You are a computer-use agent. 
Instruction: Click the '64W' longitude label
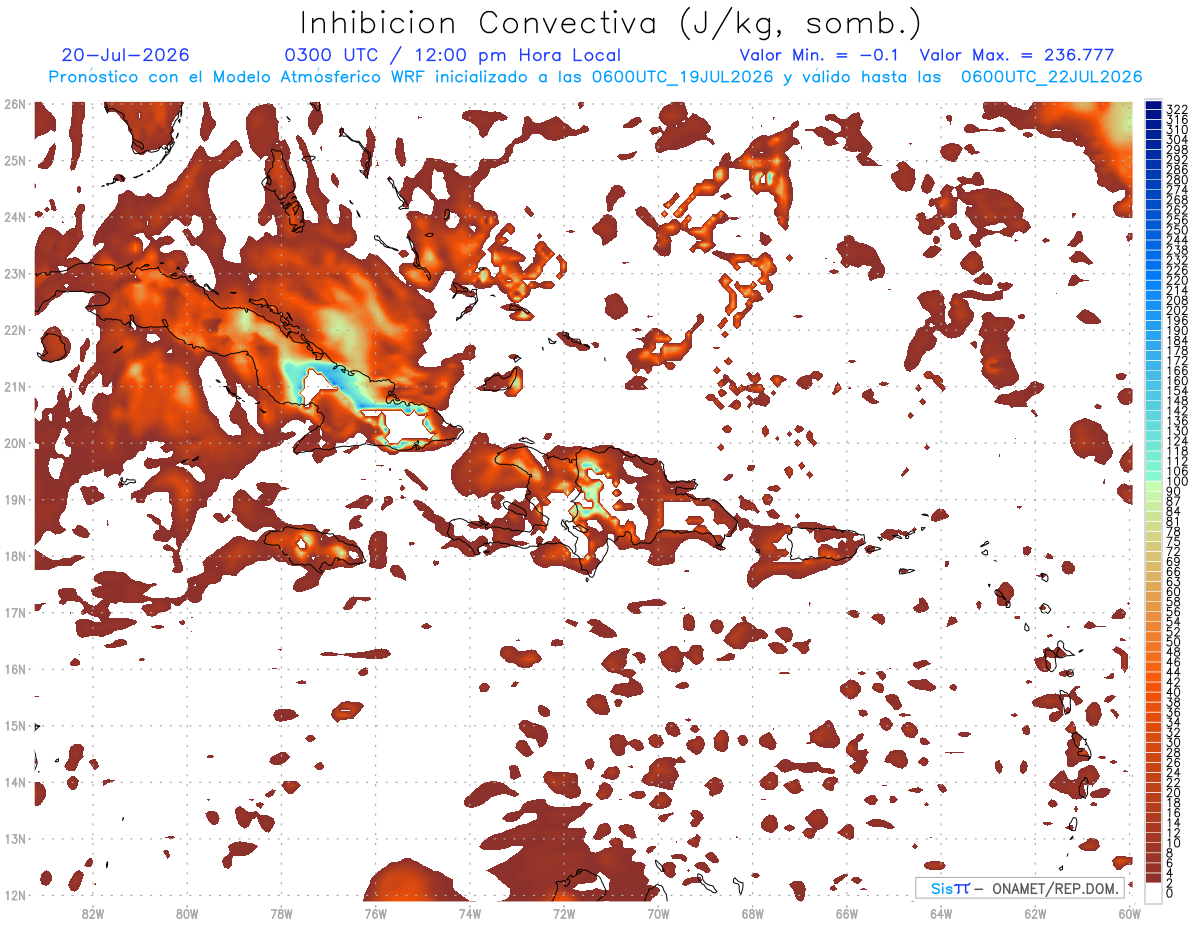click(941, 913)
